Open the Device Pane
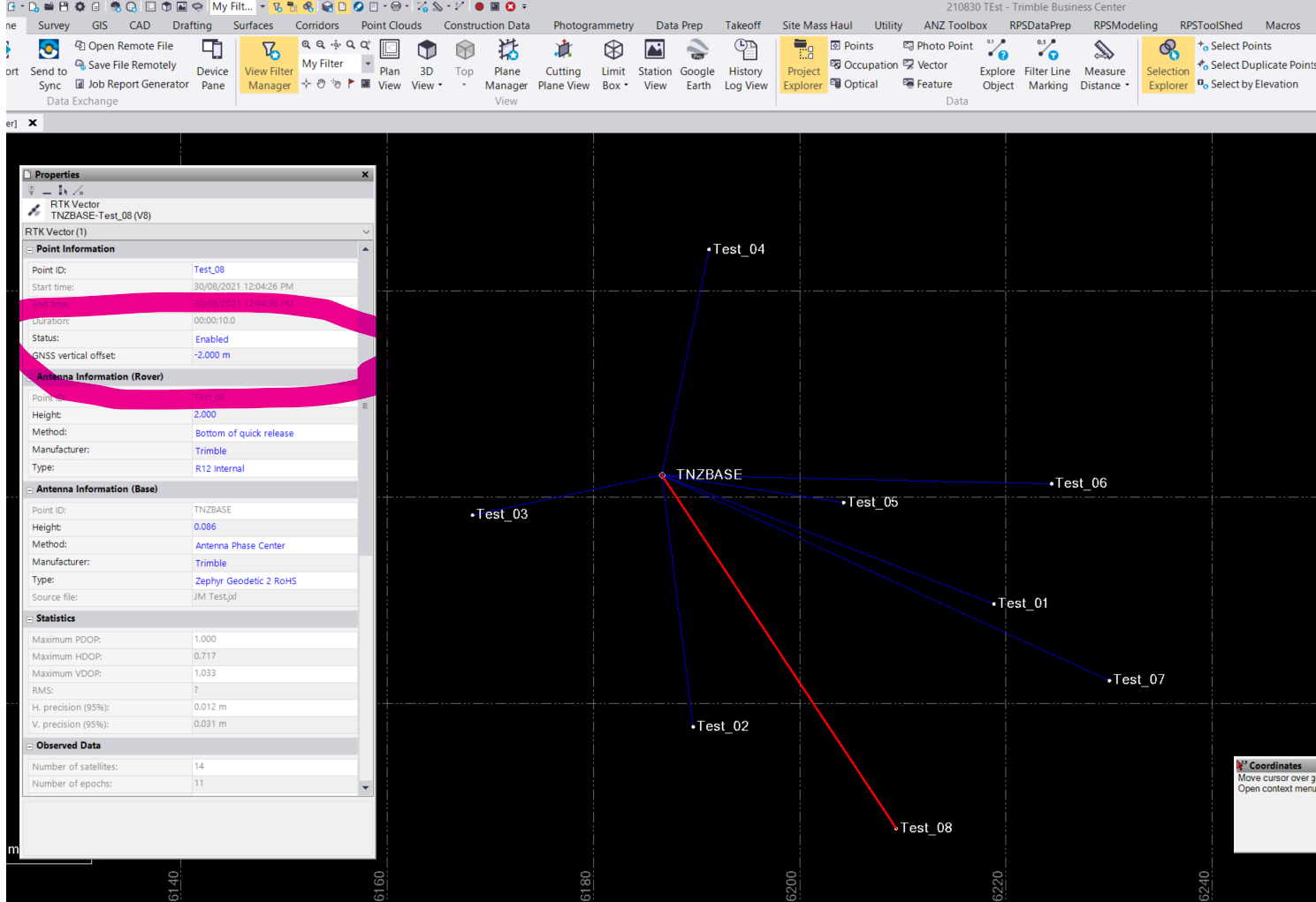Screen dimensions: 1316x902 212,64
